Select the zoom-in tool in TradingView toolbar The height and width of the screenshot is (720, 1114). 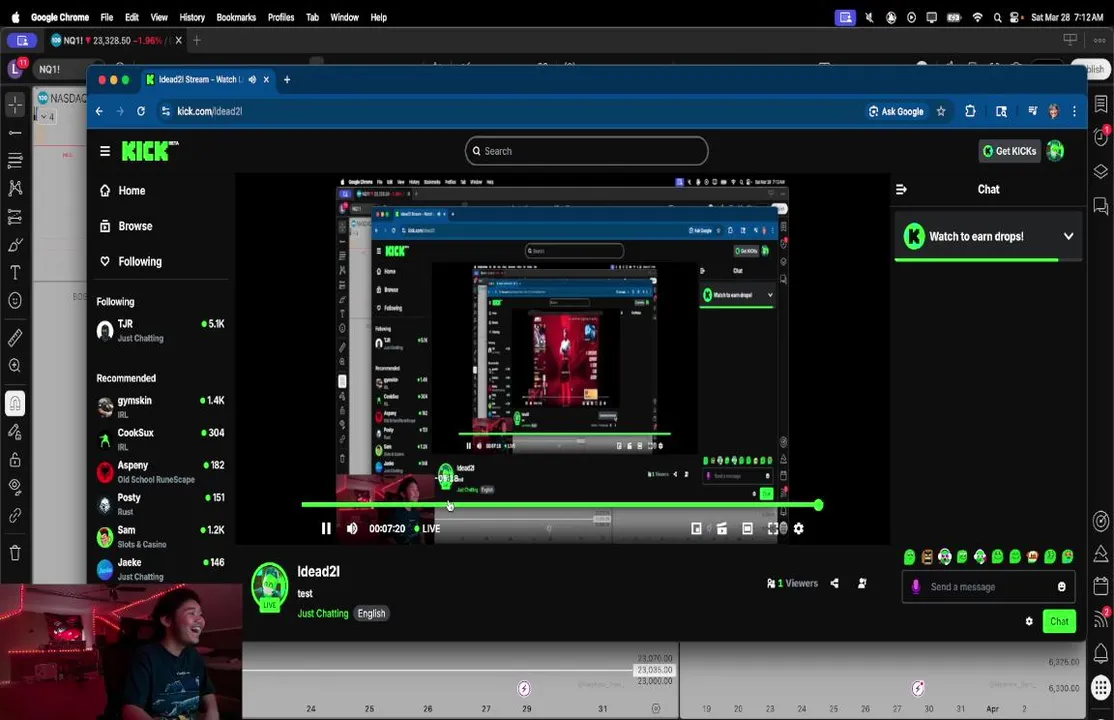[x=15, y=365]
